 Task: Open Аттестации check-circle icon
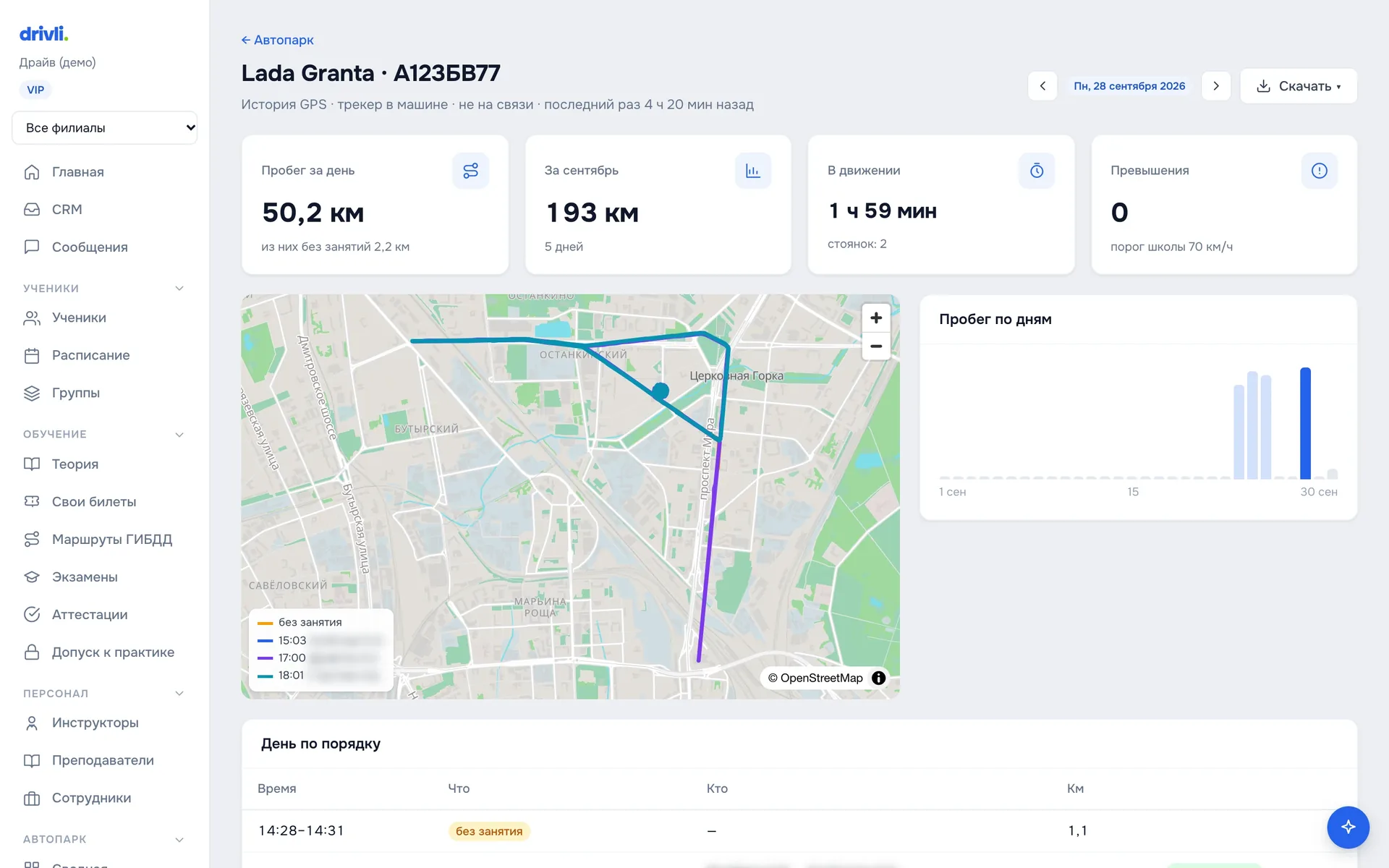click(x=32, y=615)
